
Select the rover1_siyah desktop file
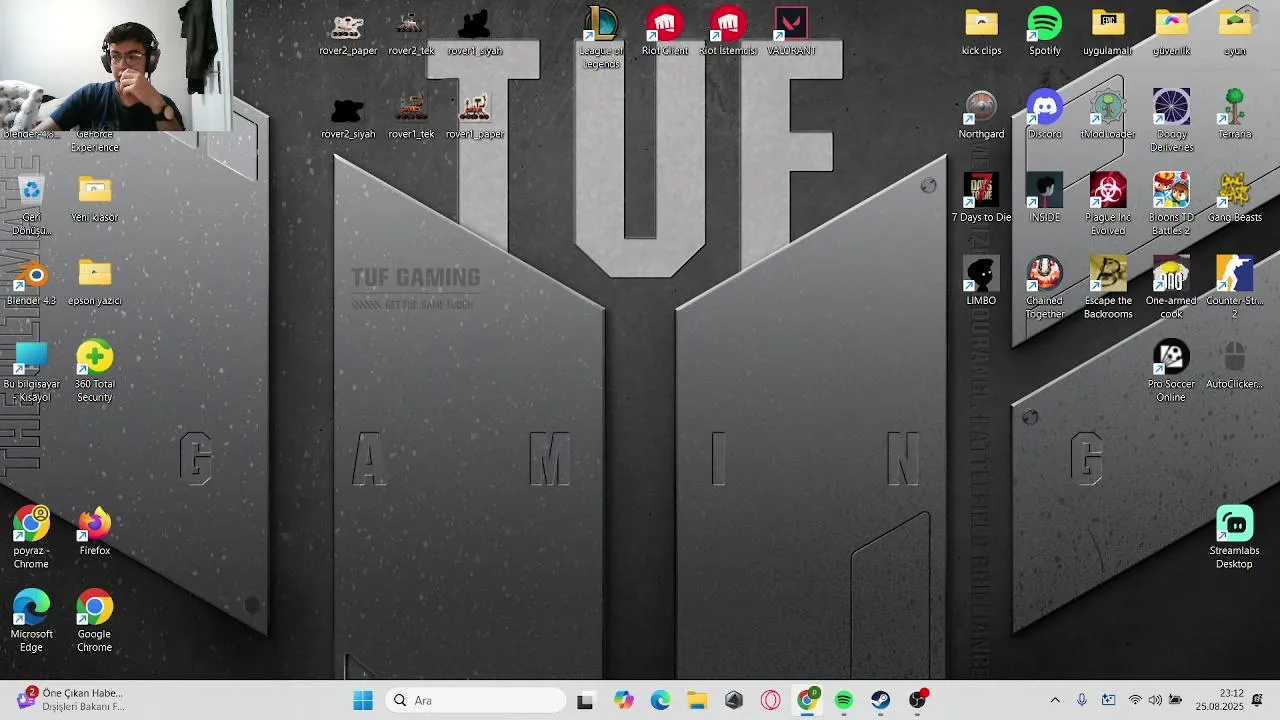click(475, 34)
